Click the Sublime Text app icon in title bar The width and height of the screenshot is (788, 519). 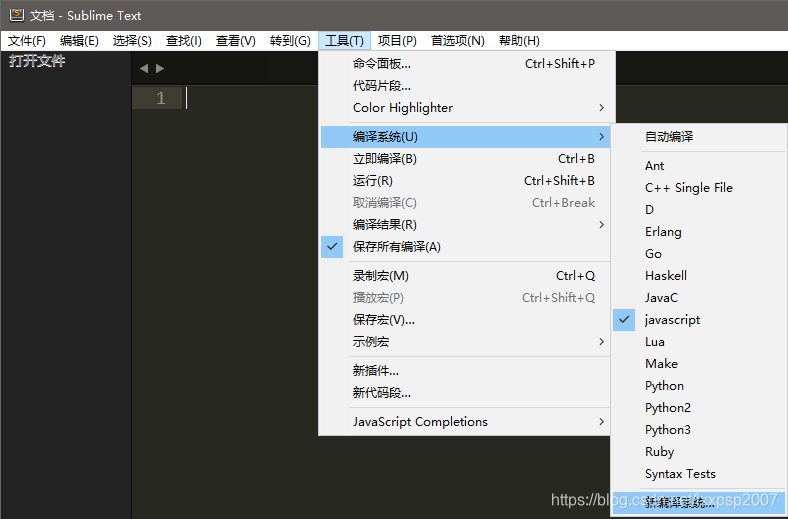pos(17,15)
